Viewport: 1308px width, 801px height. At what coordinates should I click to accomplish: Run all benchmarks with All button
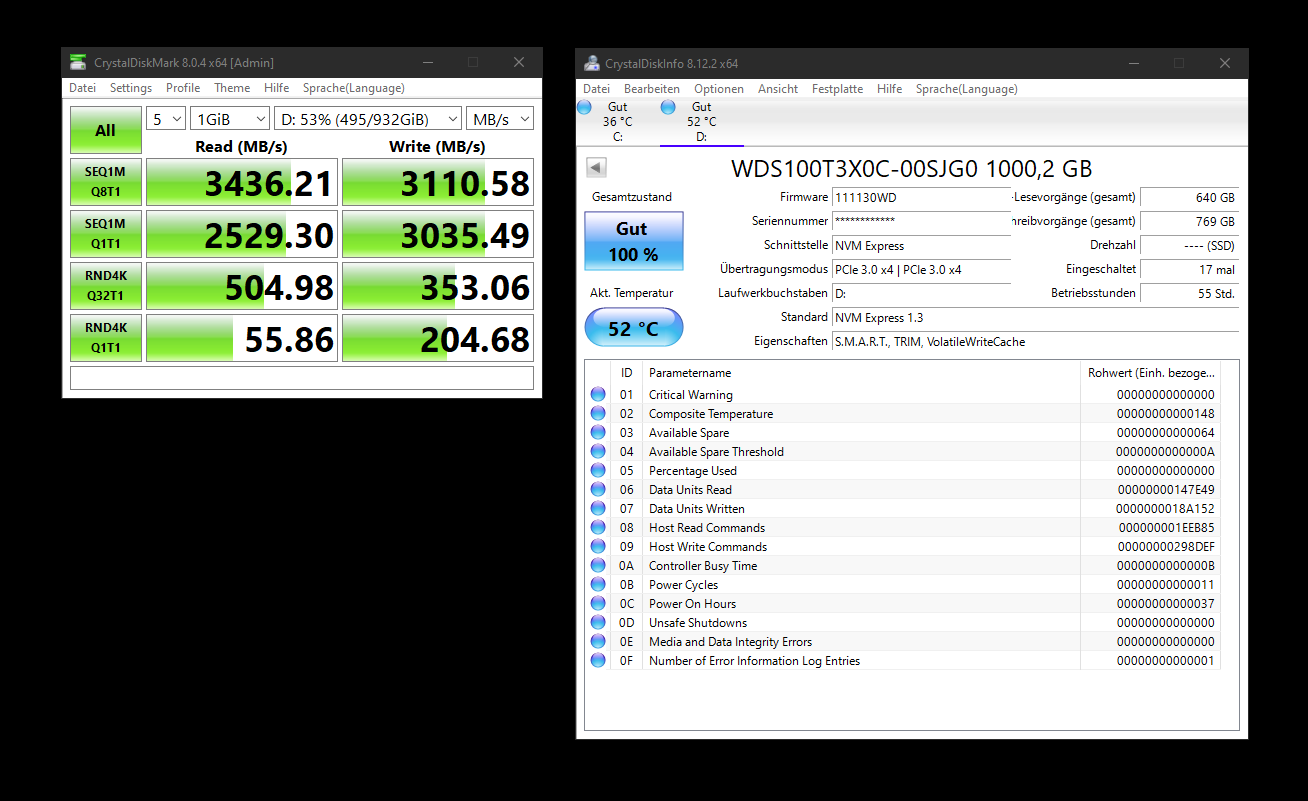point(105,130)
